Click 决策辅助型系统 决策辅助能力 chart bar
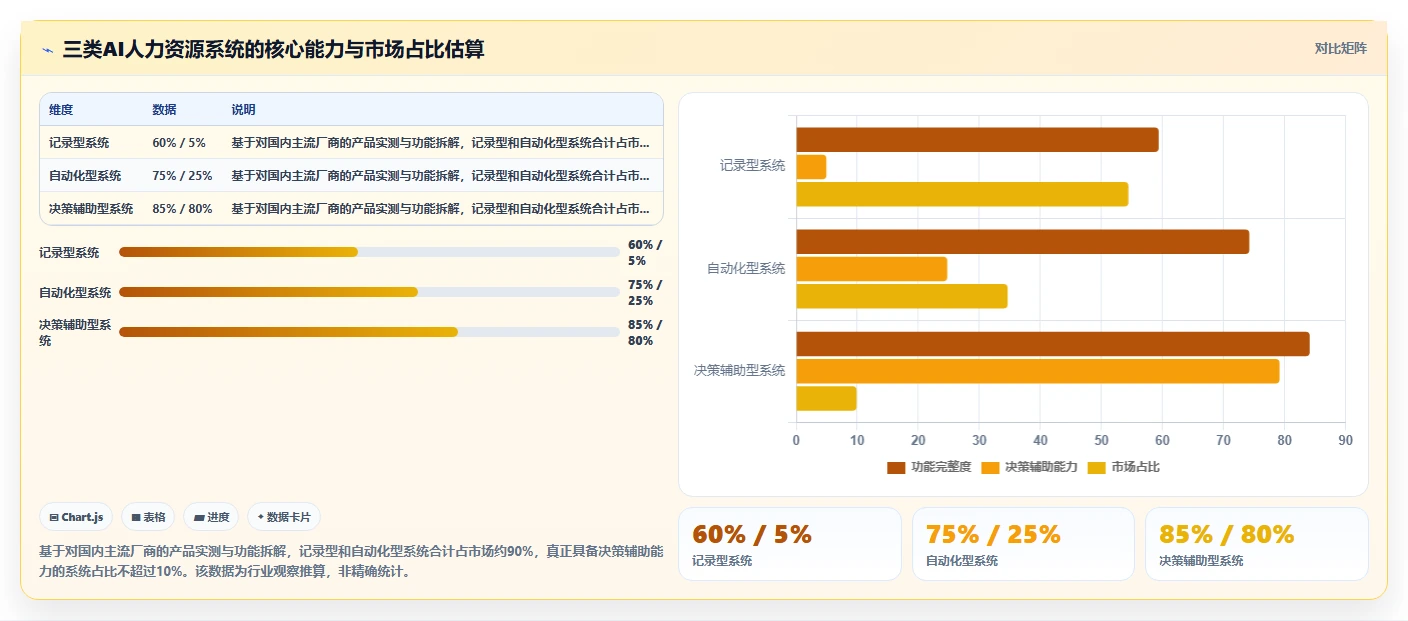1408x621 pixels. (x=1037, y=371)
